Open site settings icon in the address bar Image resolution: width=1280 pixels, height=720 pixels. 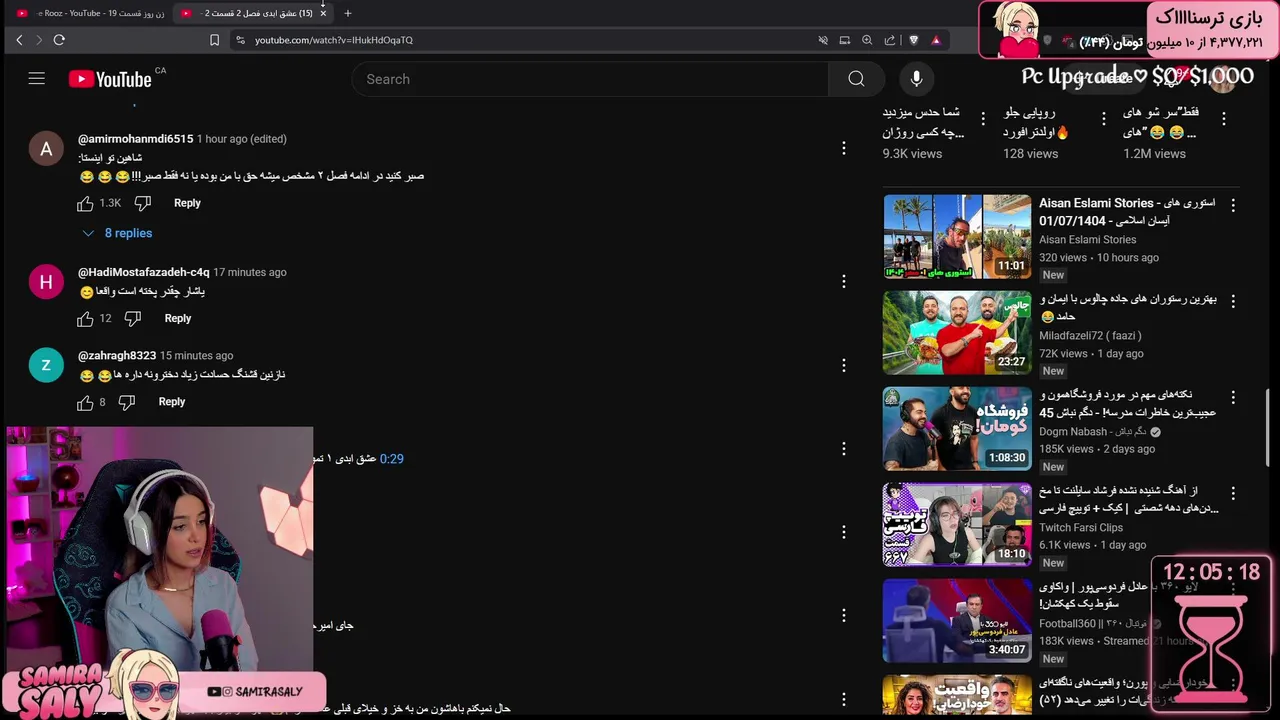(239, 40)
